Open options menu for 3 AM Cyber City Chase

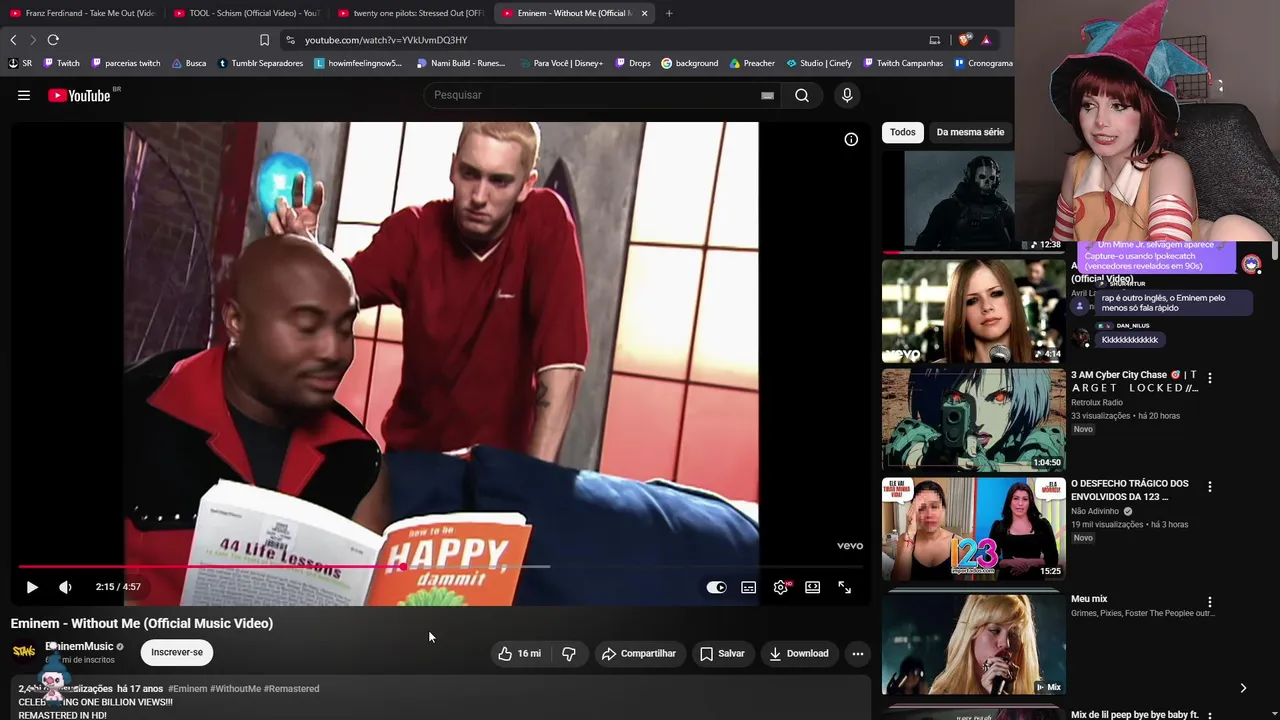1210,378
